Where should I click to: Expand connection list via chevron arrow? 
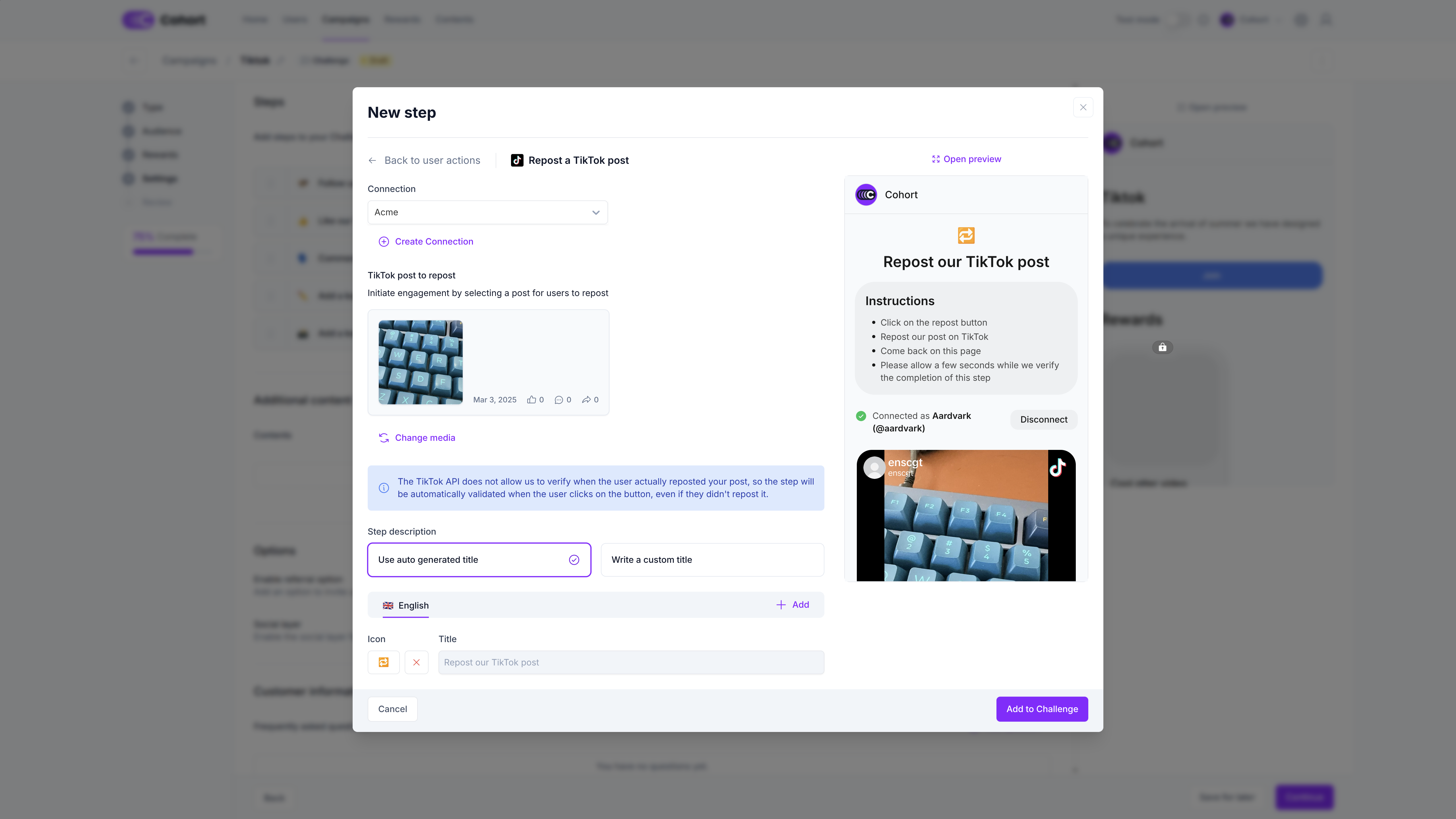596,212
